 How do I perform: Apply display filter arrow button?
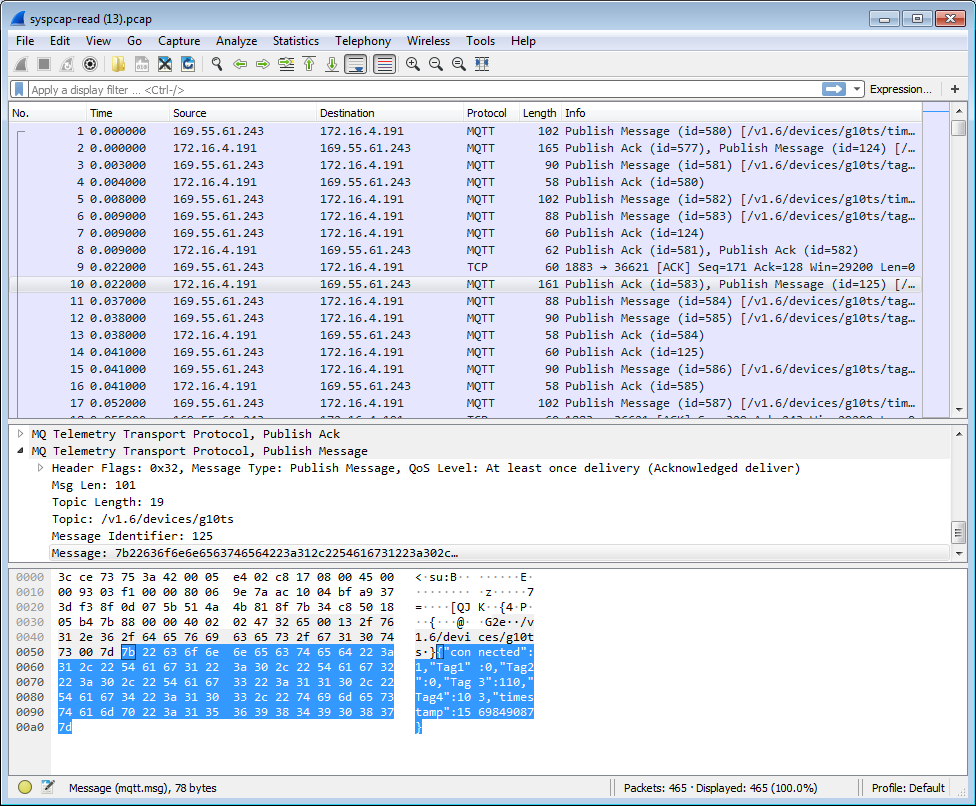pos(834,90)
